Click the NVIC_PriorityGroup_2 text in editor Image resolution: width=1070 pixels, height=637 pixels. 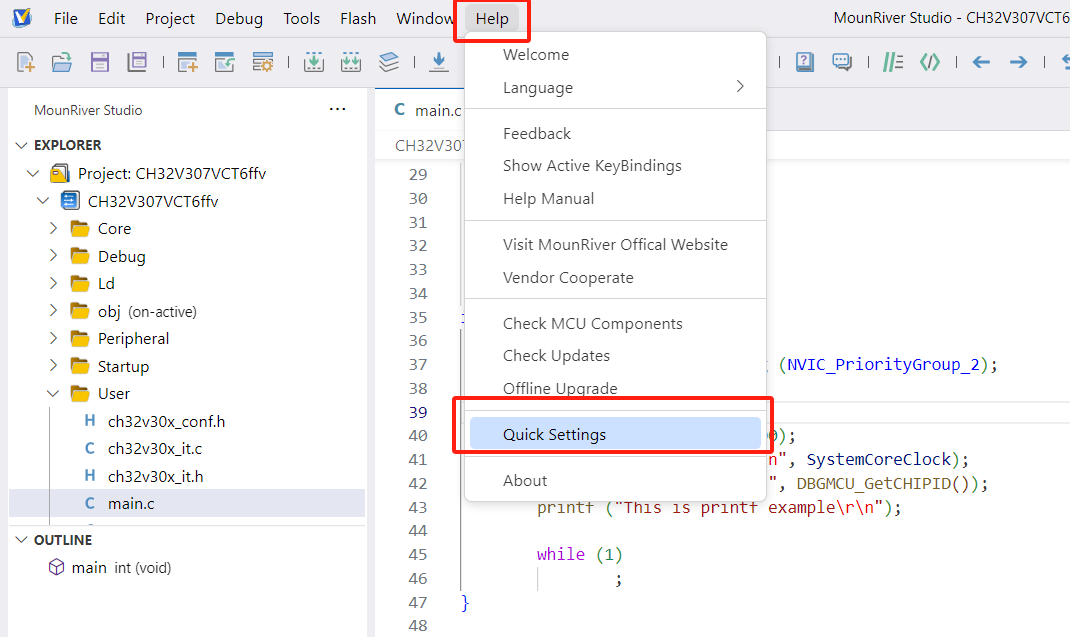(x=884, y=365)
